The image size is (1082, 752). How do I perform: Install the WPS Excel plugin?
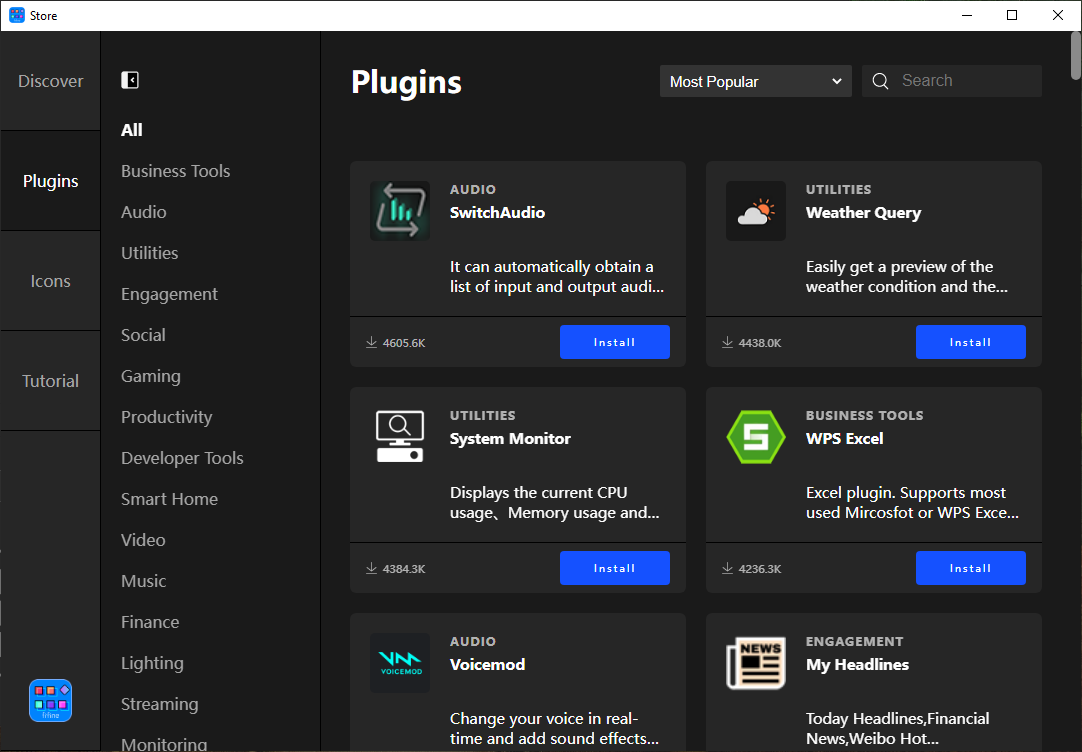point(970,568)
